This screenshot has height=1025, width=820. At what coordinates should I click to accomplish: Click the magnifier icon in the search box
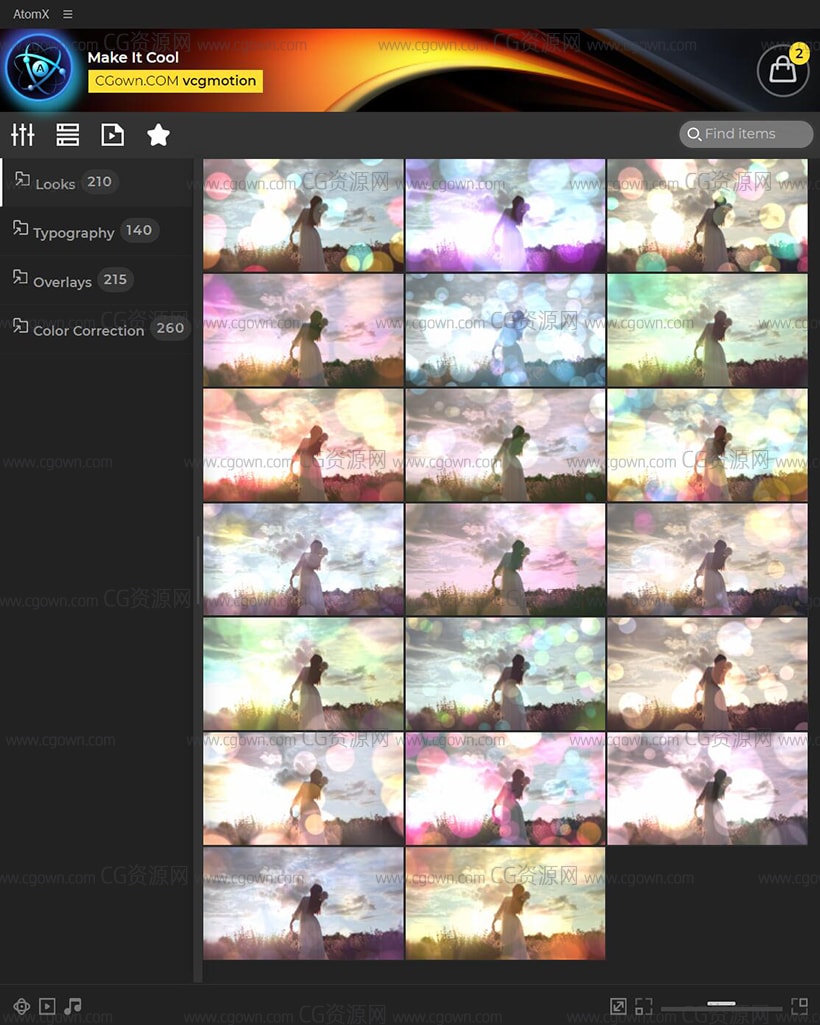(x=694, y=134)
